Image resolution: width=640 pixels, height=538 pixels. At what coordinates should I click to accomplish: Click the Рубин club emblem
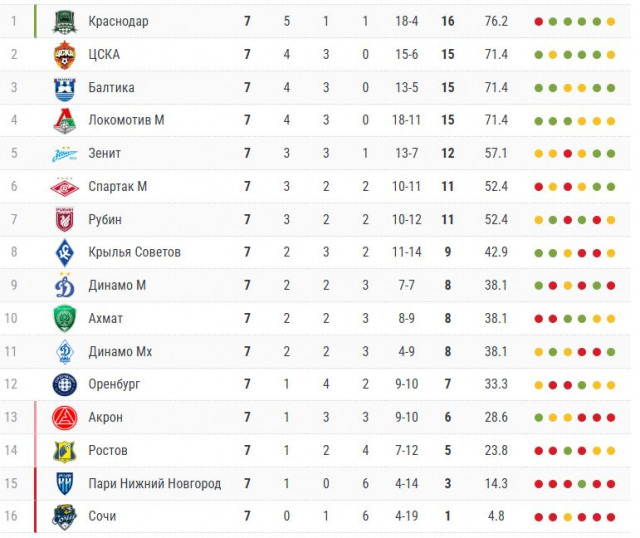(x=65, y=220)
